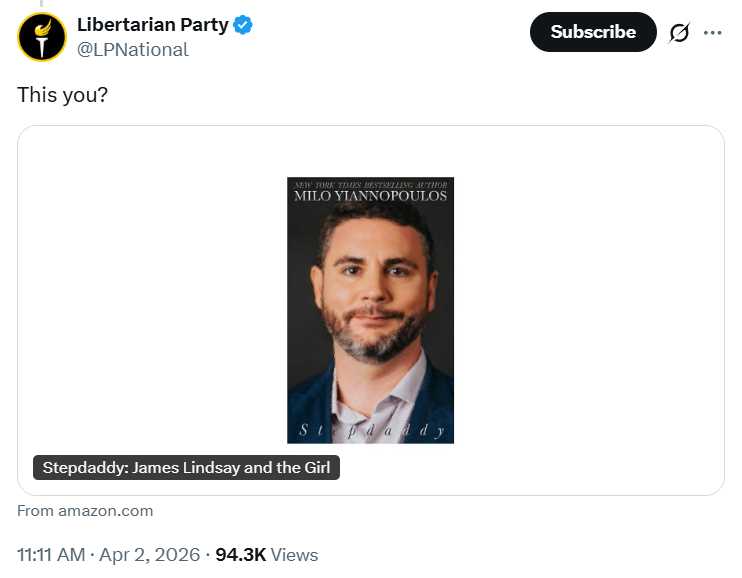The width and height of the screenshot is (742, 578).
Task: Click the @LPNational handle
Action: click(x=132, y=49)
